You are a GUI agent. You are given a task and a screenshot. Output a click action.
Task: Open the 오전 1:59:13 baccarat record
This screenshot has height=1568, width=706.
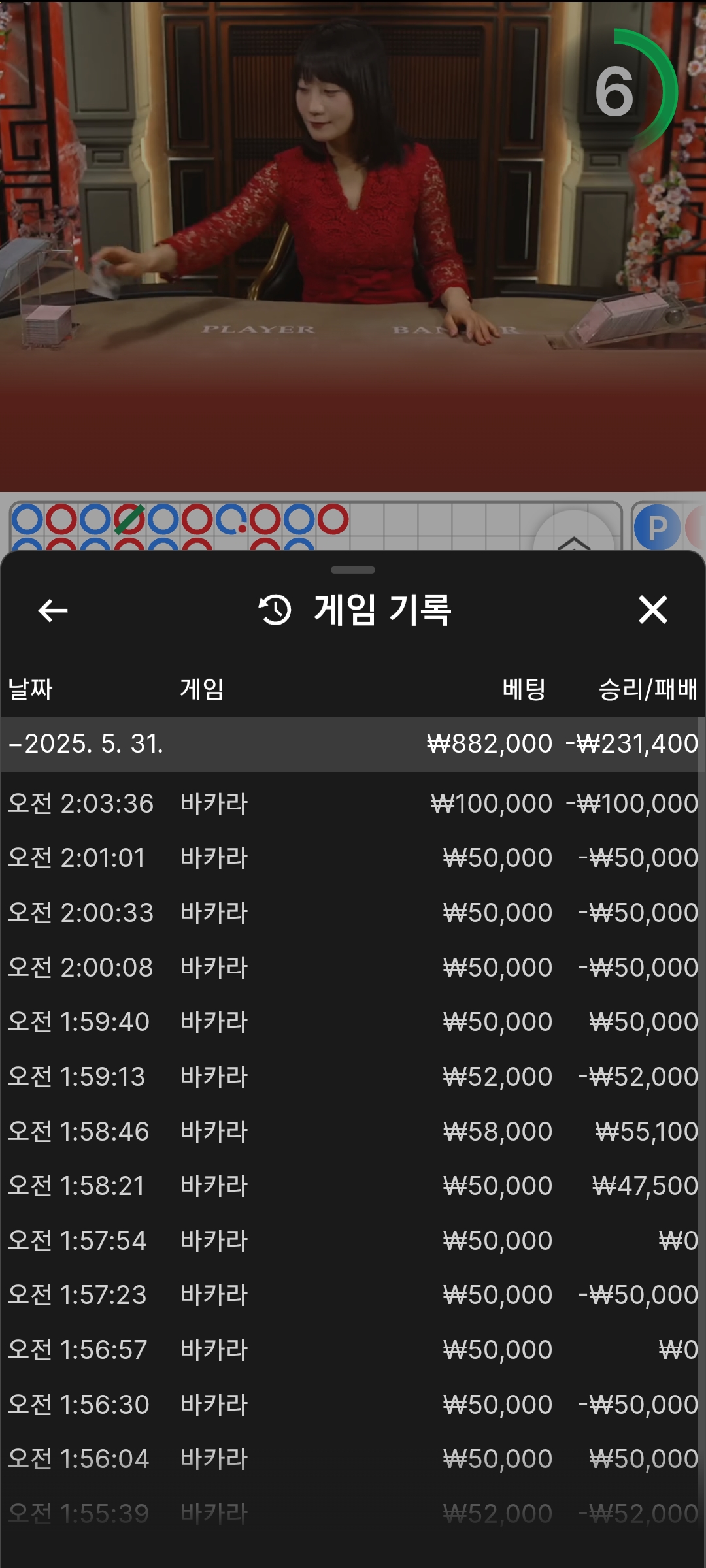point(353,1077)
